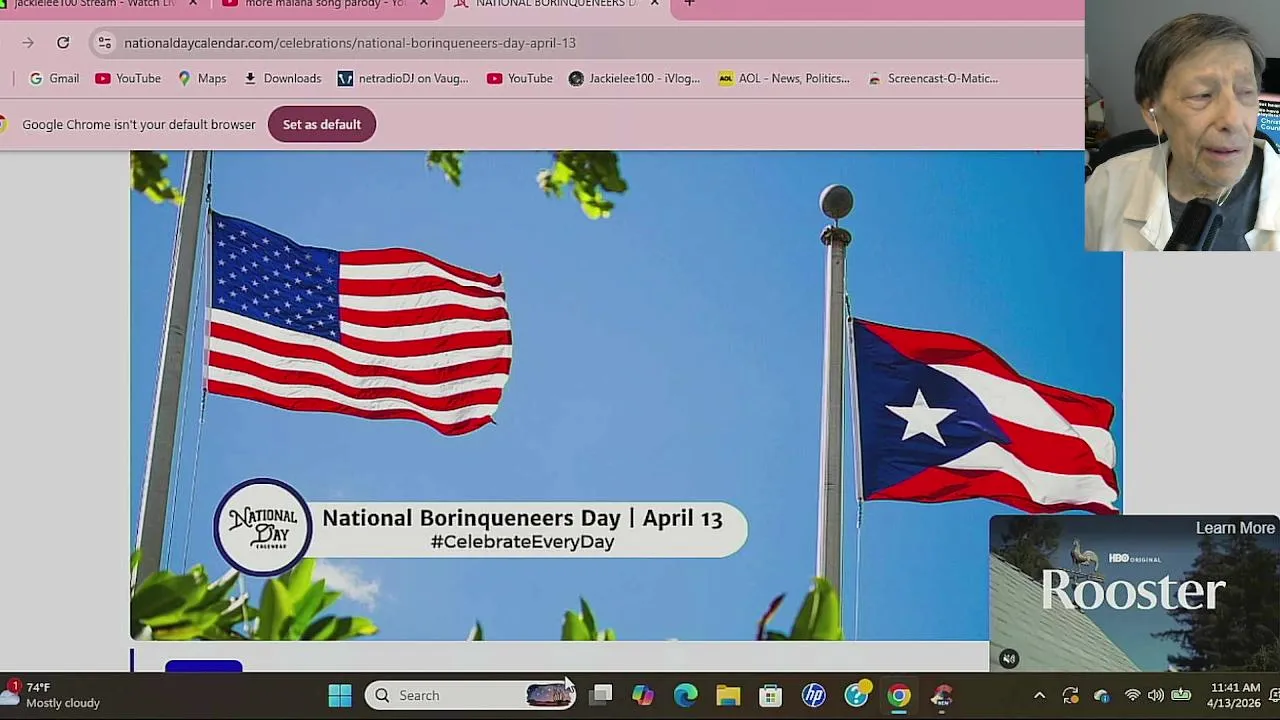1280x720 pixels.
Task: Close the more mañana song parody tab
Action: click(424, 4)
